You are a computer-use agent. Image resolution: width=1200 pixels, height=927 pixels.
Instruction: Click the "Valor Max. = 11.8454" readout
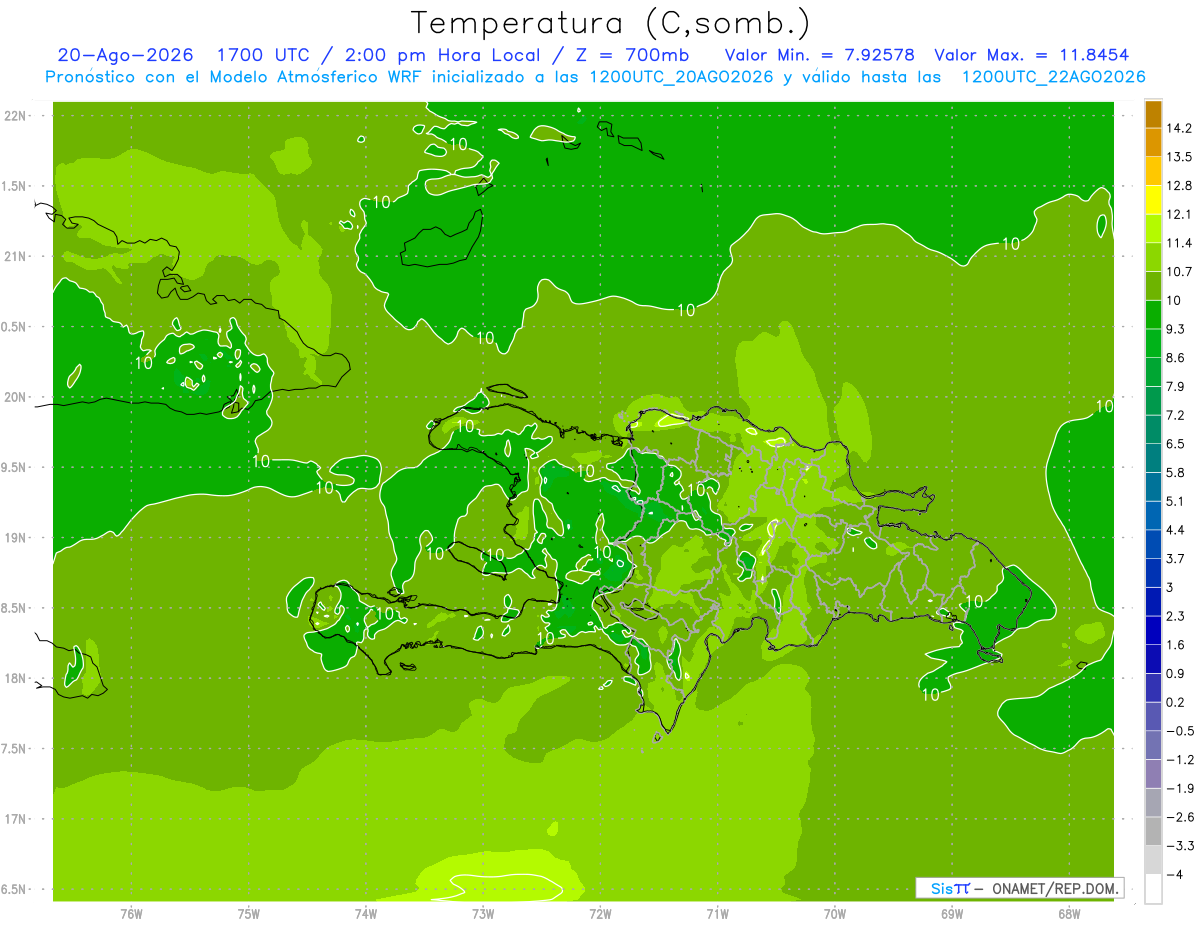pos(1031,55)
